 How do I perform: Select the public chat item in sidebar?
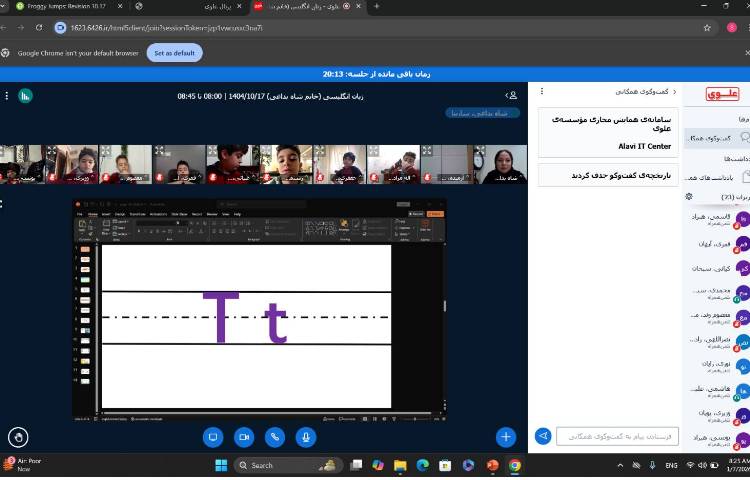(x=716, y=137)
